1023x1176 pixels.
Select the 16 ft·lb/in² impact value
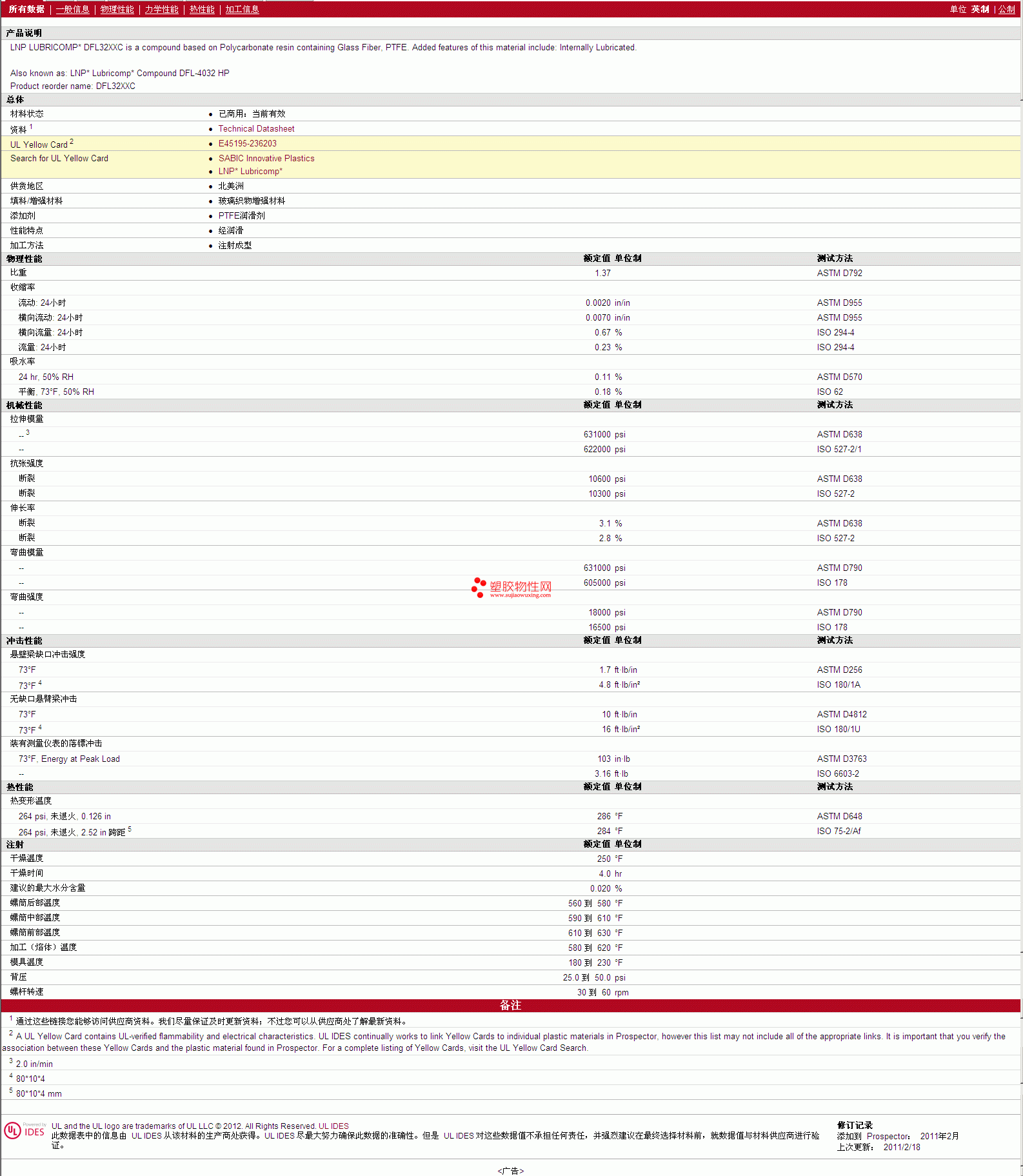621,730
